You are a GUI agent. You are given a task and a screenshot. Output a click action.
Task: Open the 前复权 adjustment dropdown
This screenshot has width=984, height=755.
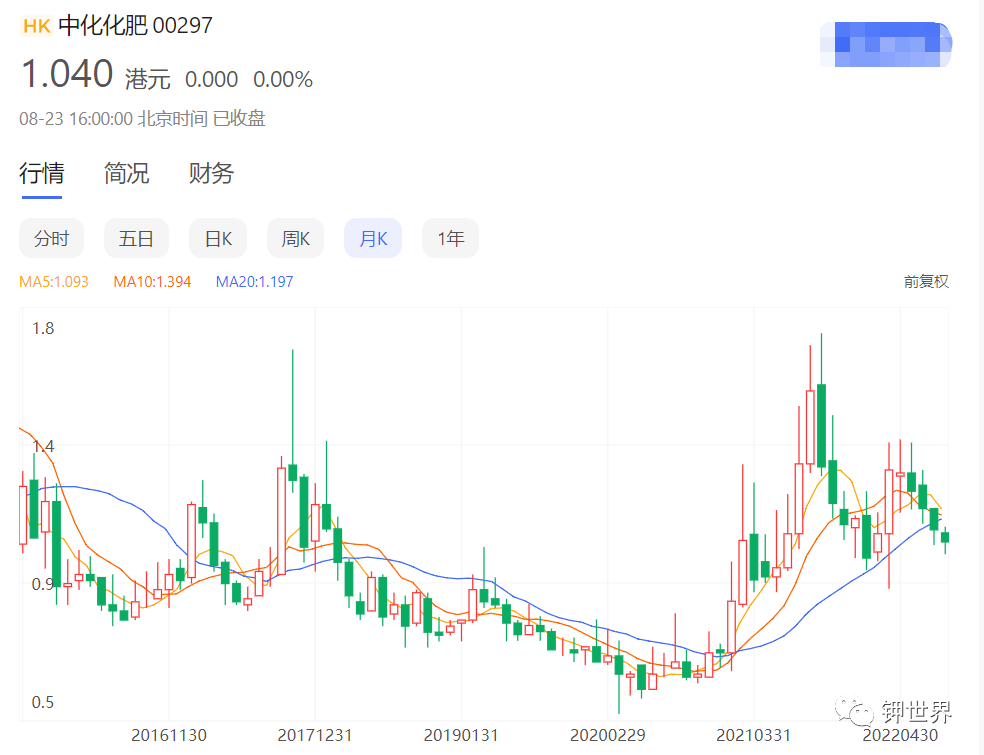925,282
